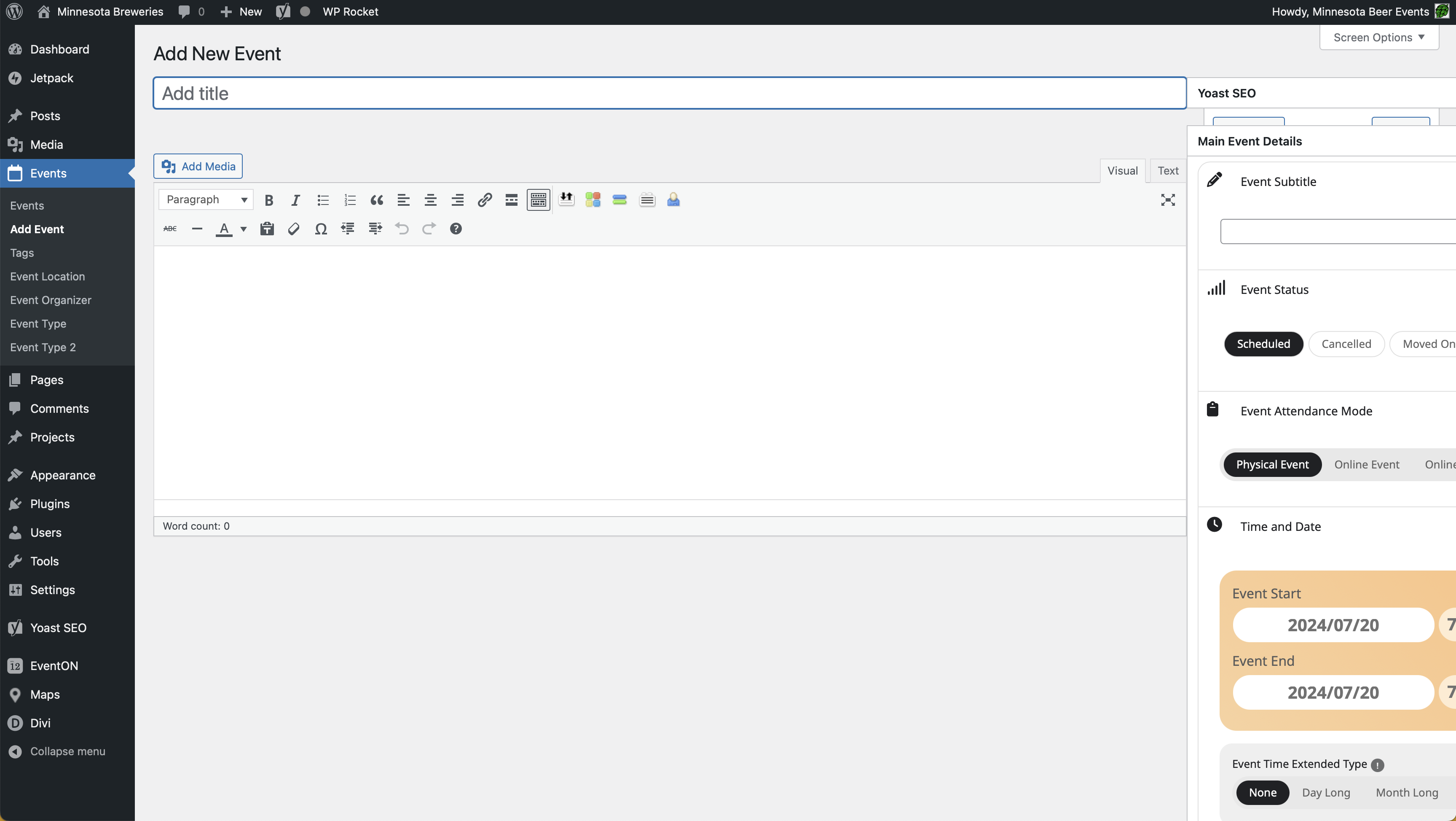Align text center
1456x821 pixels.
431,200
